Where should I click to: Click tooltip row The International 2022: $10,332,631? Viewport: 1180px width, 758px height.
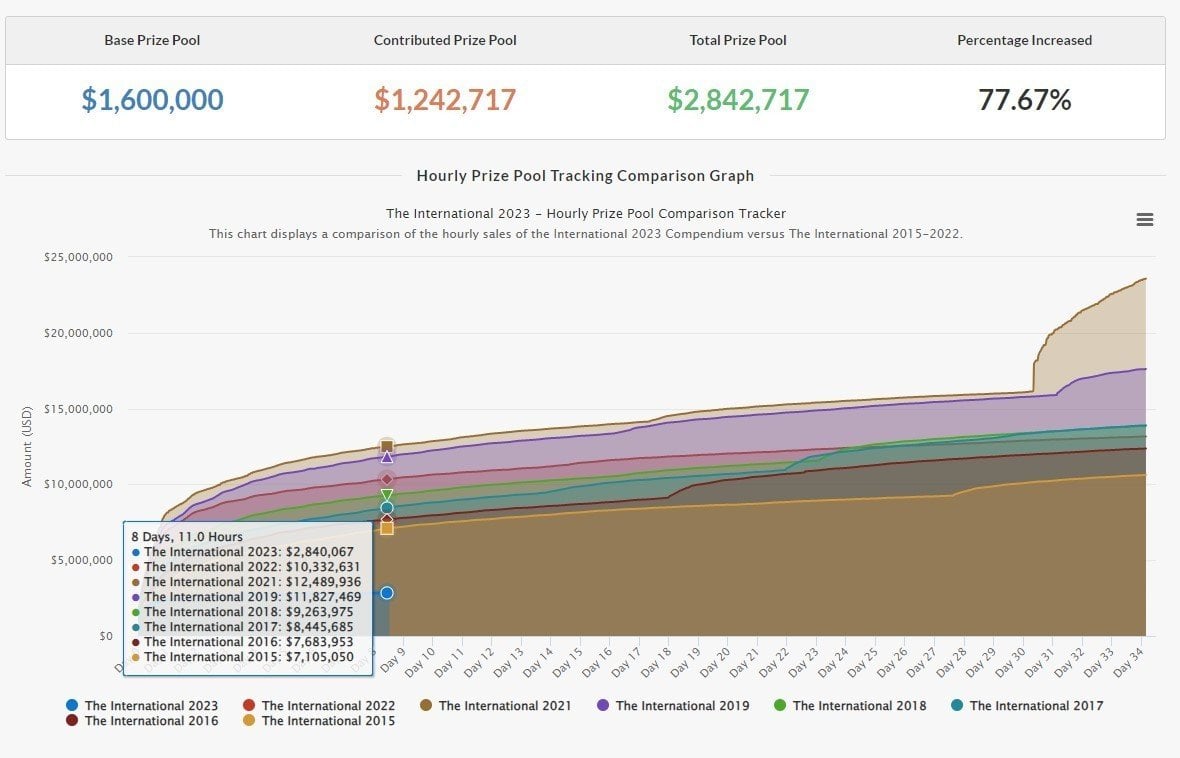[x=246, y=567]
